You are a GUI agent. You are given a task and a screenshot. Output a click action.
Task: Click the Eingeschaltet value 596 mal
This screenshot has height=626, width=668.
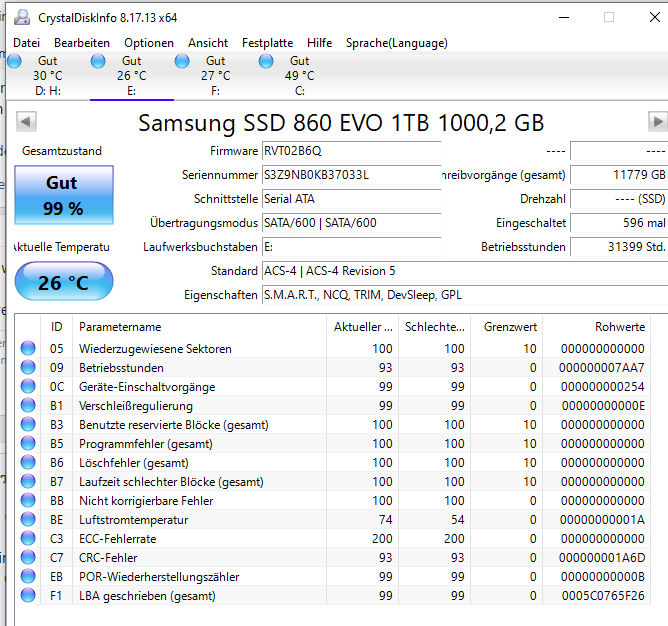click(x=619, y=223)
